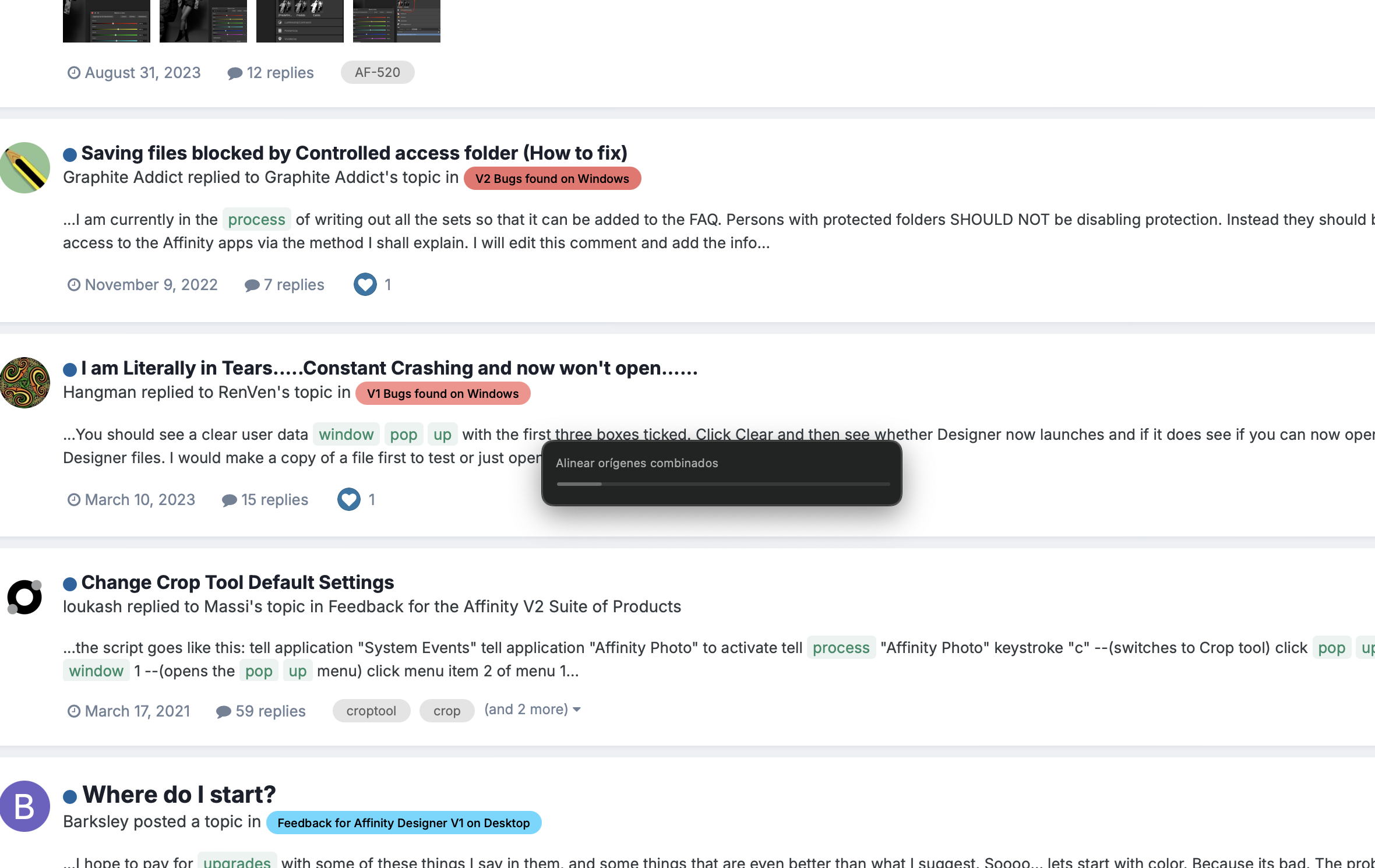Image resolution: width=1375 pixels, height=868 pixels.
Task: Click the crop tag pill
Action: pyautogui.click(x=446, y=711)
